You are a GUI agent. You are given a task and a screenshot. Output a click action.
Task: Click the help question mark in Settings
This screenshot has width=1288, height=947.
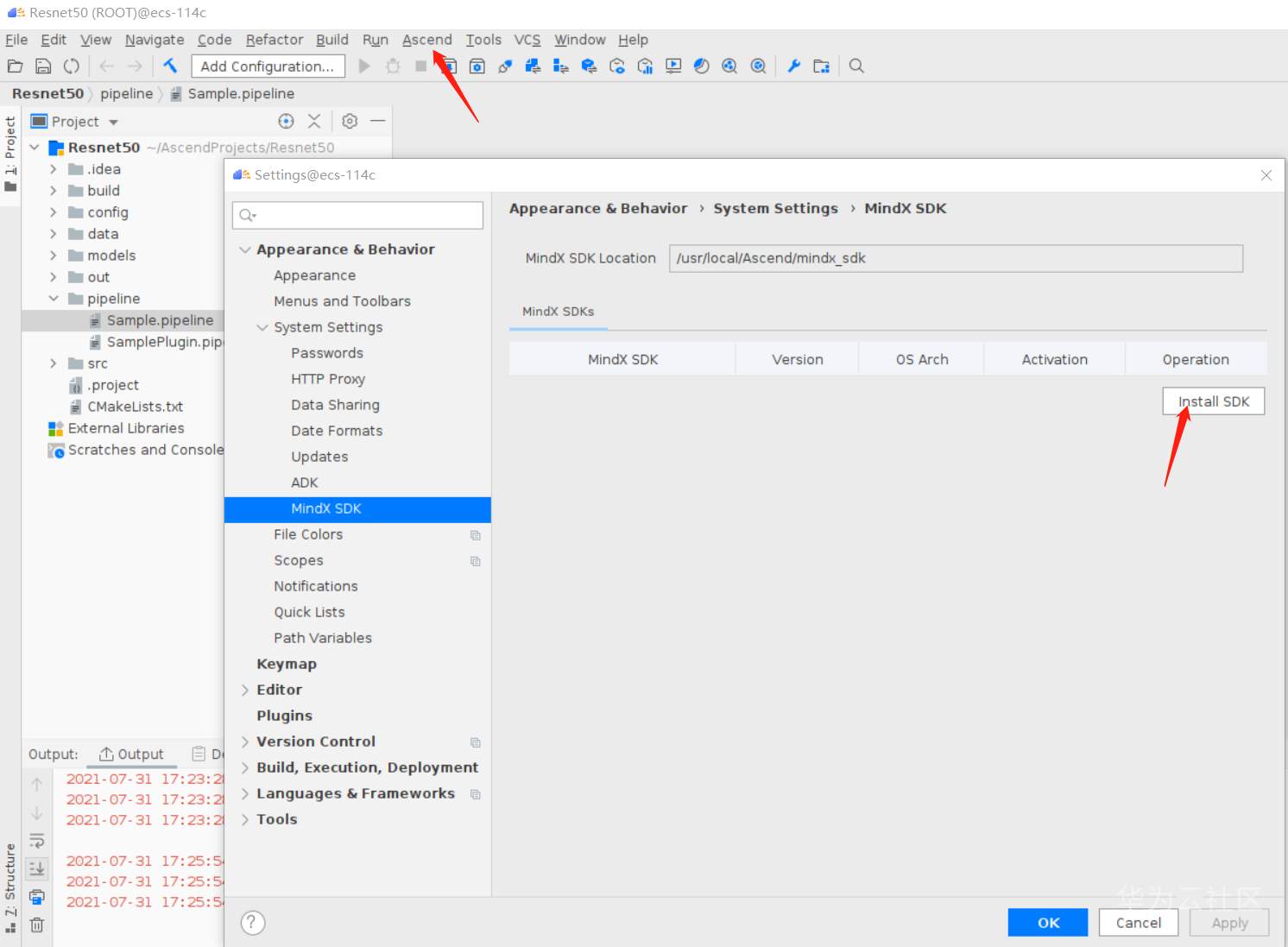pyautogui.click(x=252, y=923)
